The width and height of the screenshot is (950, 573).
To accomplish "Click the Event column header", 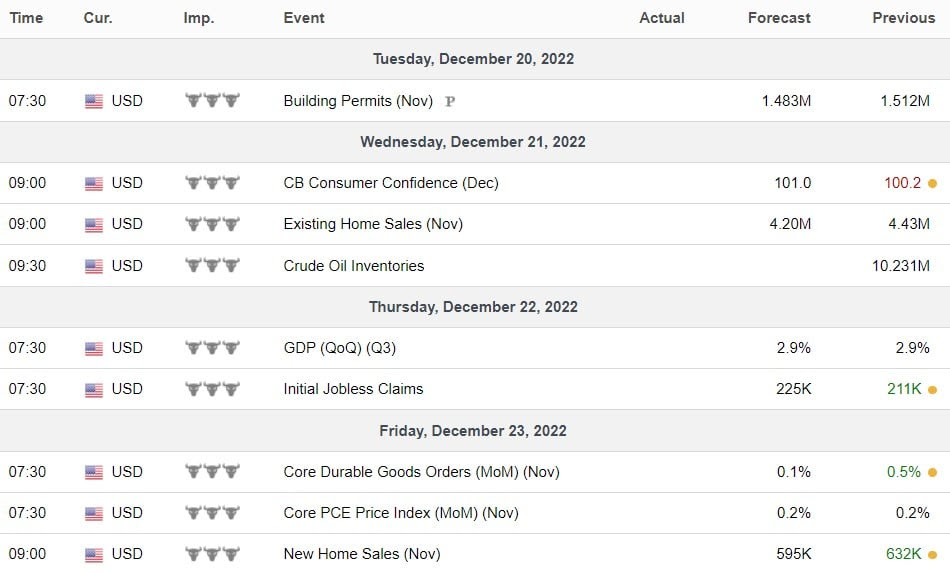I will coord(304,18).
